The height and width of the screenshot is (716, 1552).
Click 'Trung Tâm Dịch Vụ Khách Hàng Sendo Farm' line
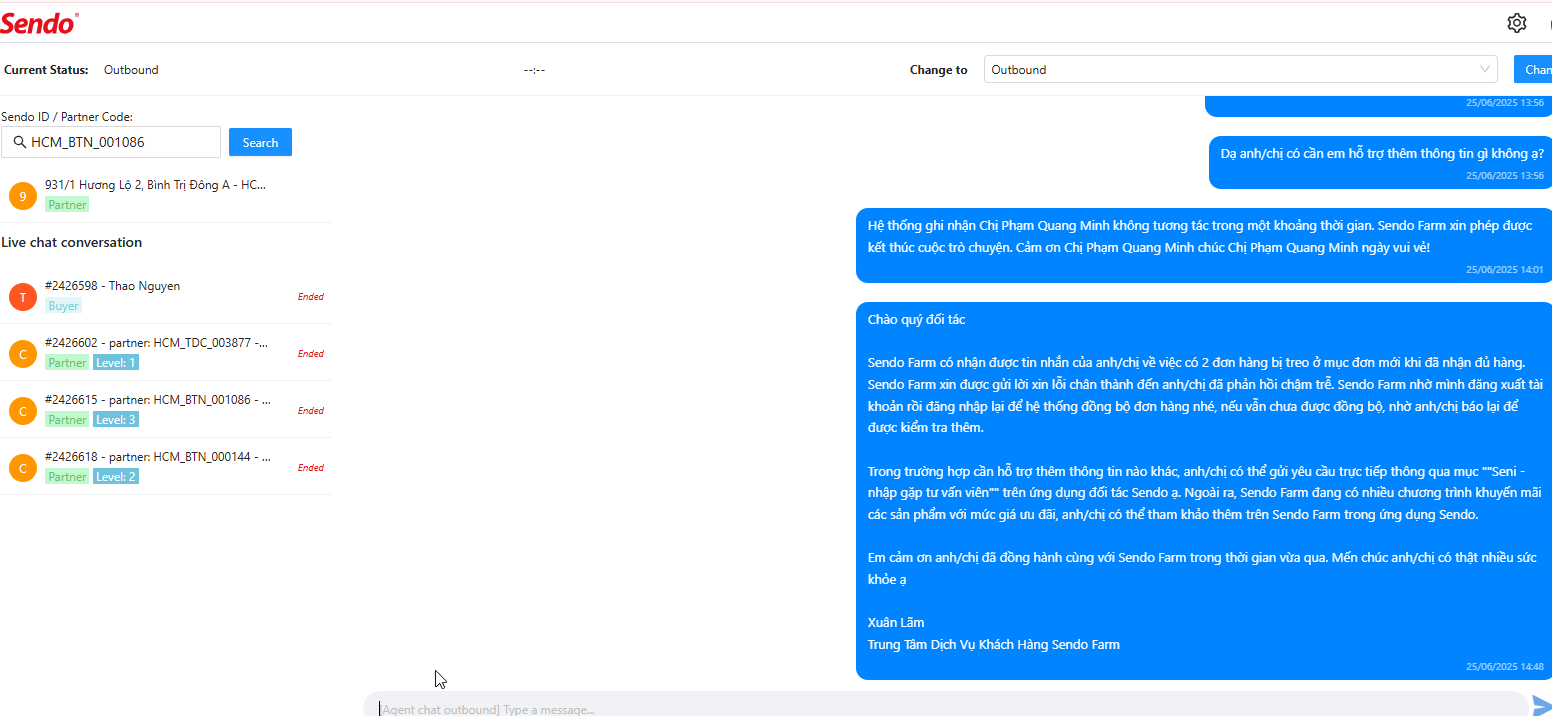click(x=994, y=644)
